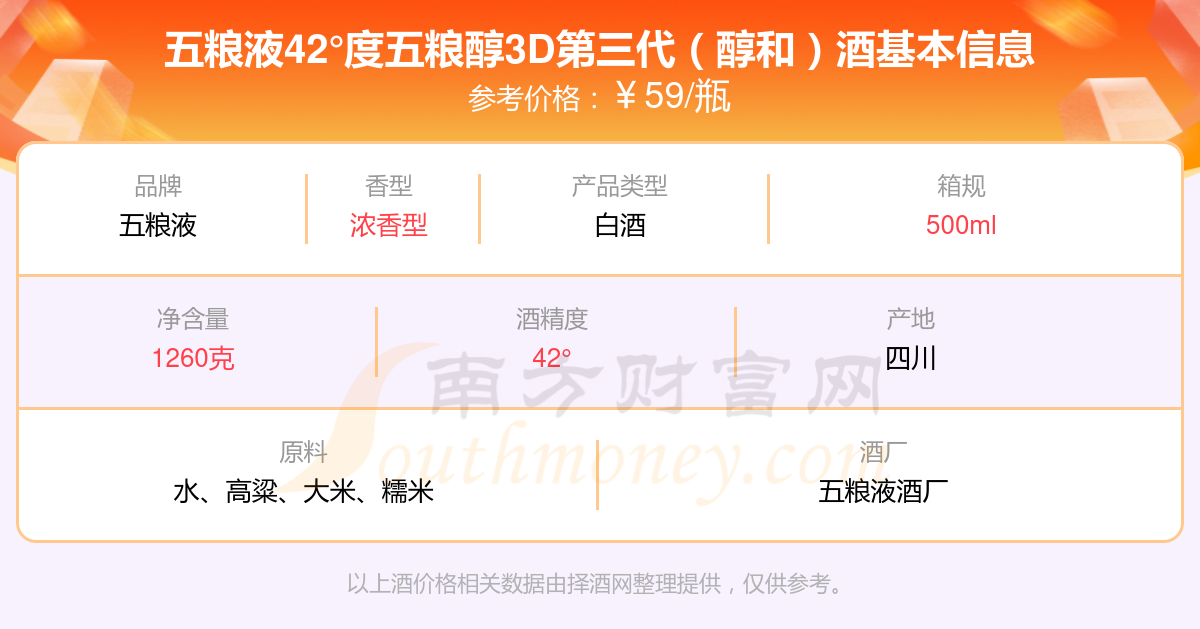The image size is (1200, 629).
Task: Click the 品牌 field label
Action: point(158,186)
